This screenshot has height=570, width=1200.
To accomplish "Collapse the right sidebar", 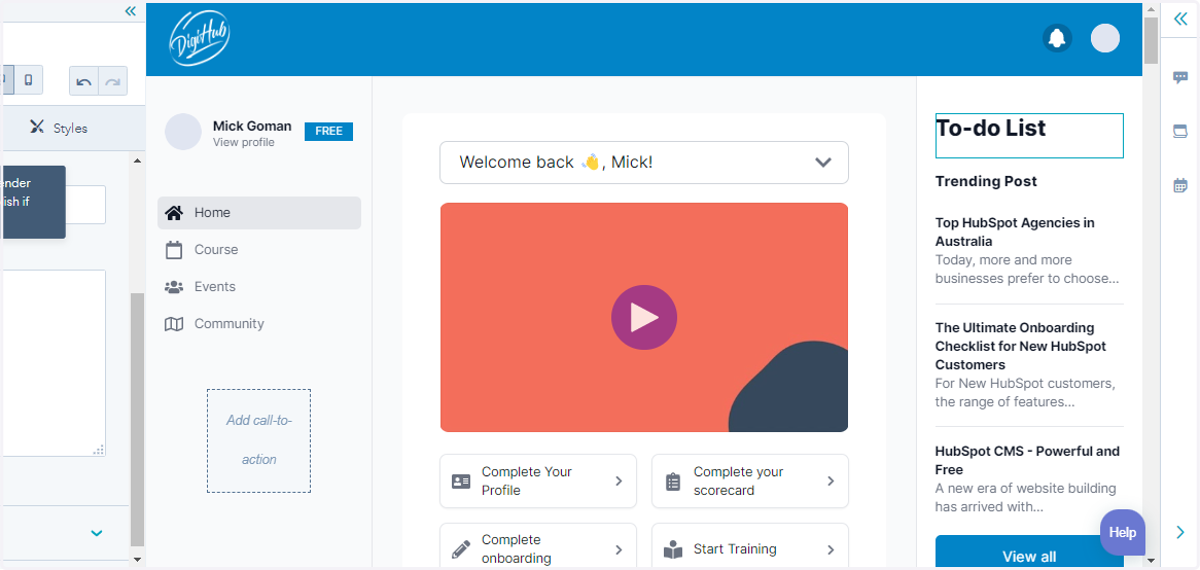I will tap(1180, 18).
